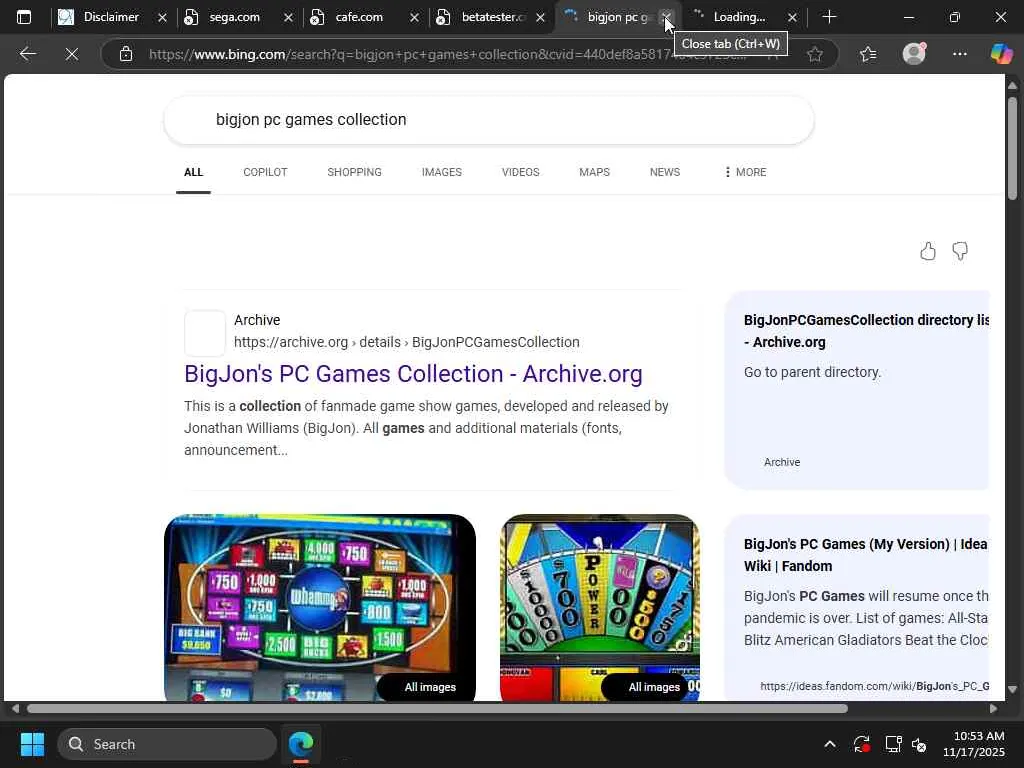The height and width of the screenshot is (768, 1024).
Task: Close the bigjon pc games tab
Action: coord(666,18)
